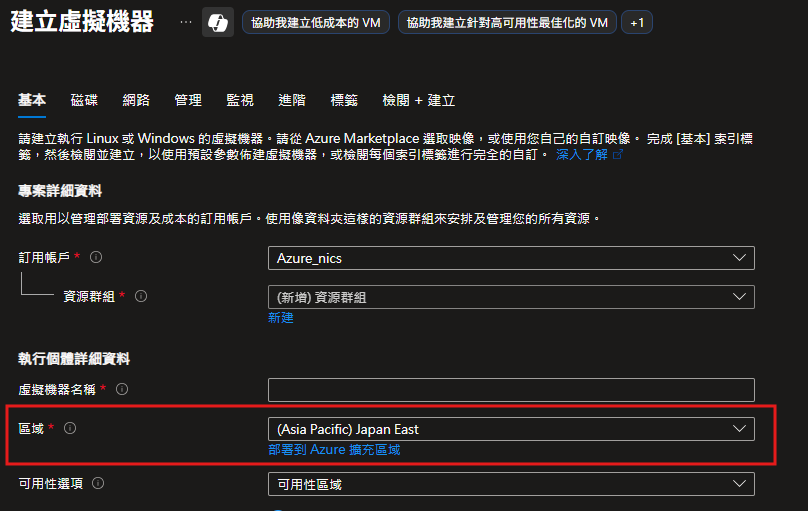808x511 pixels.
Task: Switch to the 網路 tab
Action: (x=136, y=100)
